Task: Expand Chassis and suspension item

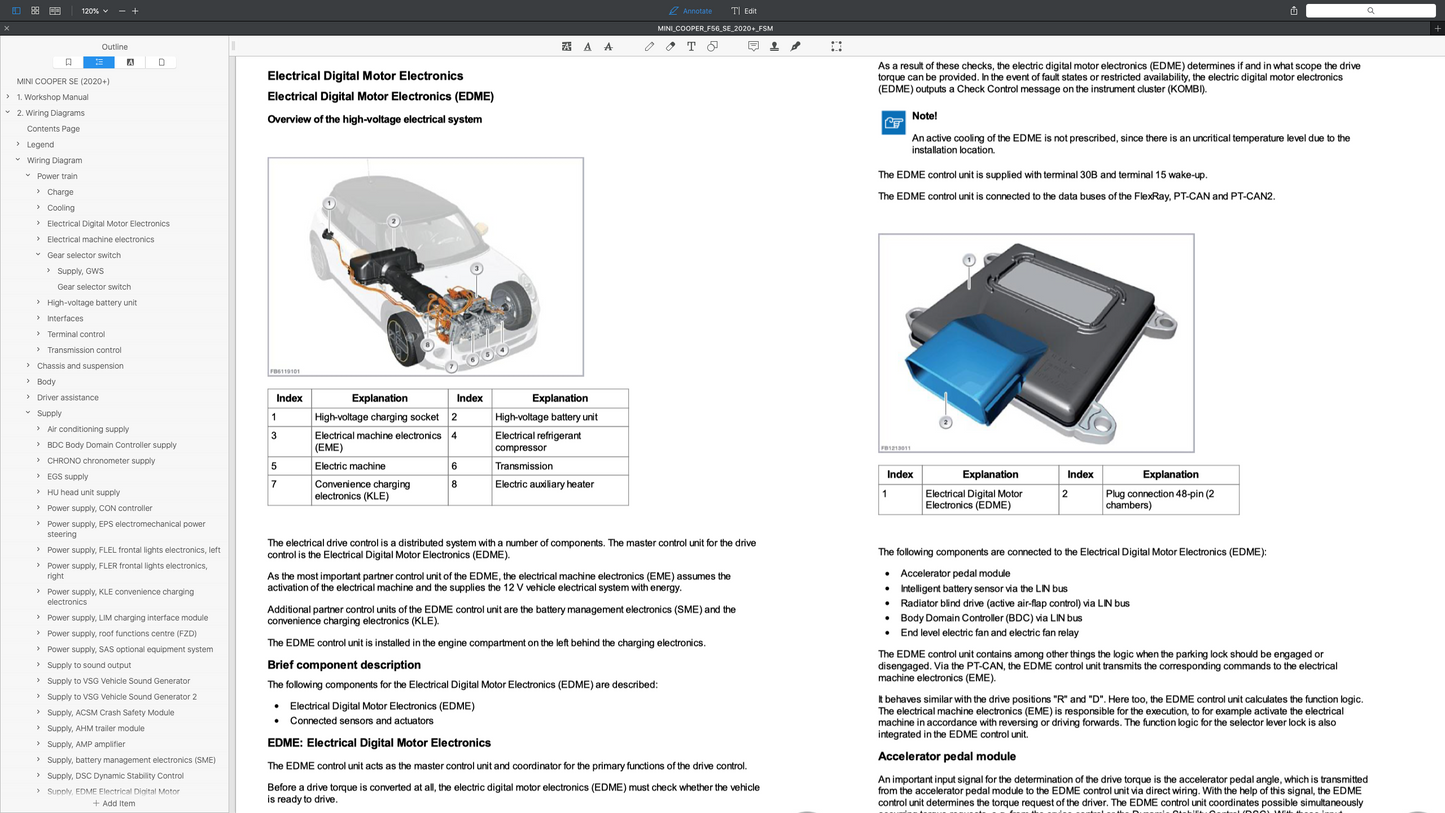Action: pyautogui.click(x=28, y=366)
